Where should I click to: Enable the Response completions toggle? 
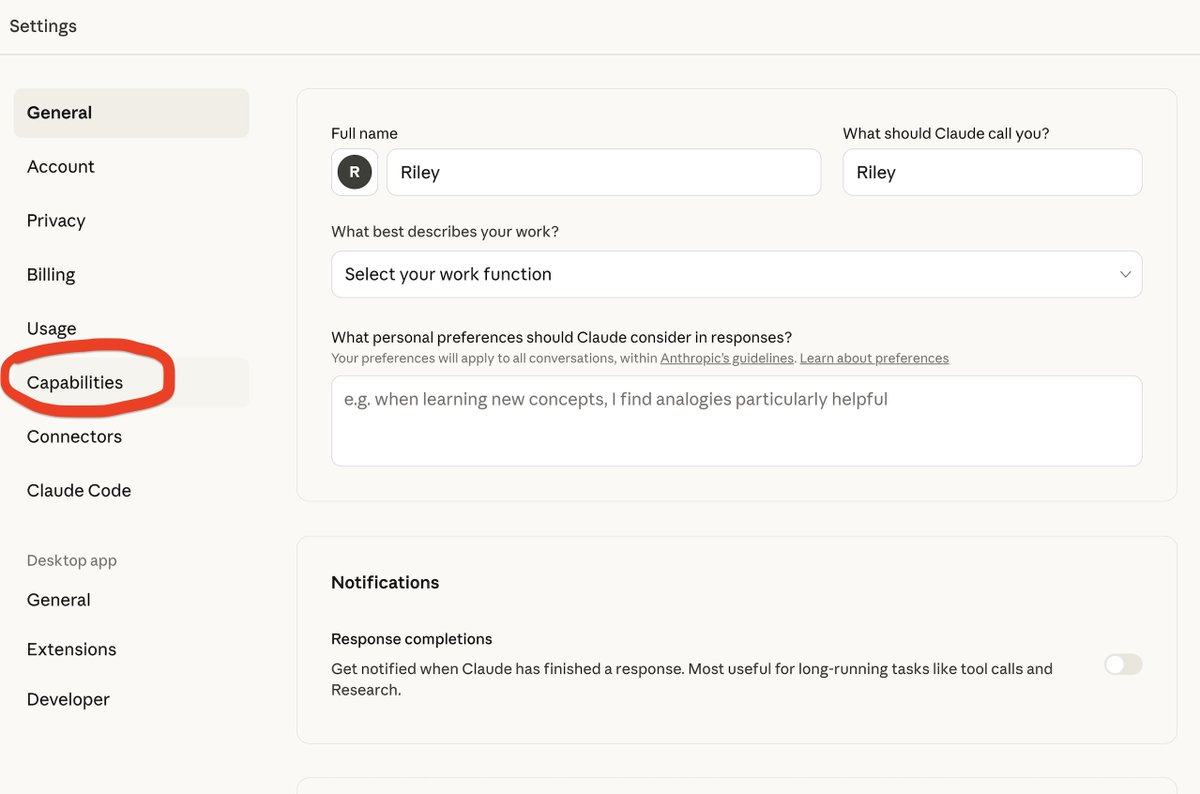click(1123, 665)
